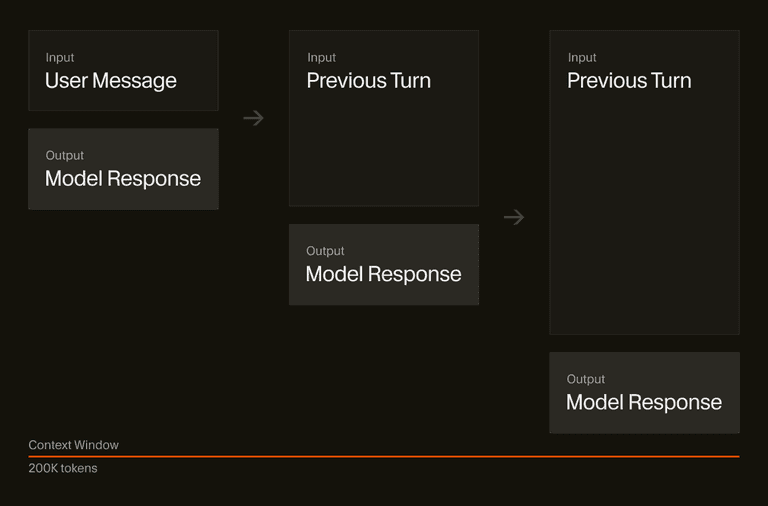Viewport: 768px width, 506px height.
Task: Click the Input label in the middle column
Action: click(321, 58)
